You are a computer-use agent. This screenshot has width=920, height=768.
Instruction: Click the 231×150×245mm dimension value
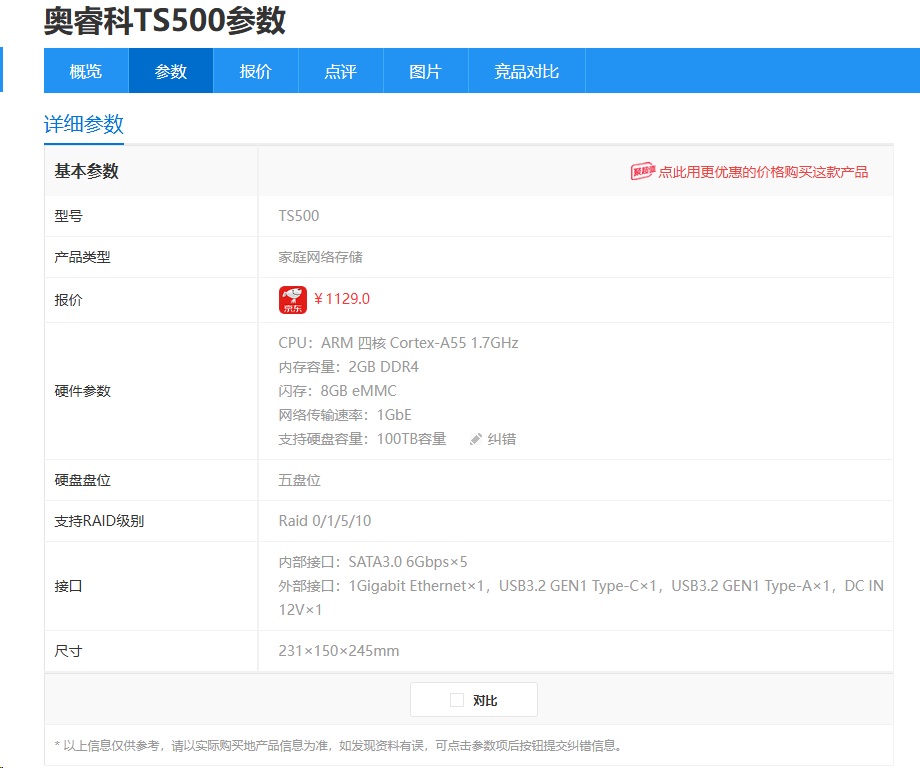(339, 651)
